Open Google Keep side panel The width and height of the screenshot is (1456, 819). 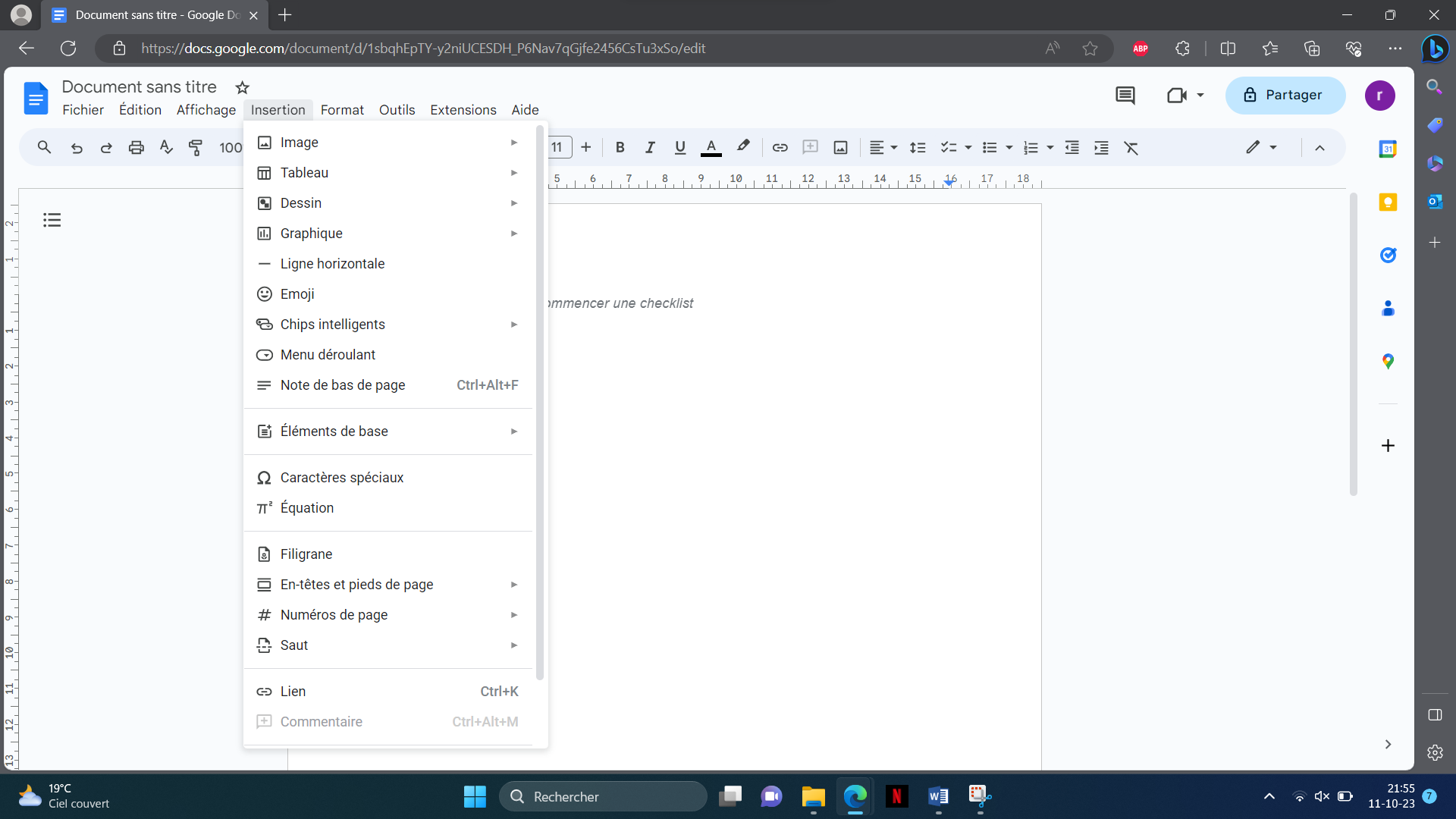[1388, 202]
